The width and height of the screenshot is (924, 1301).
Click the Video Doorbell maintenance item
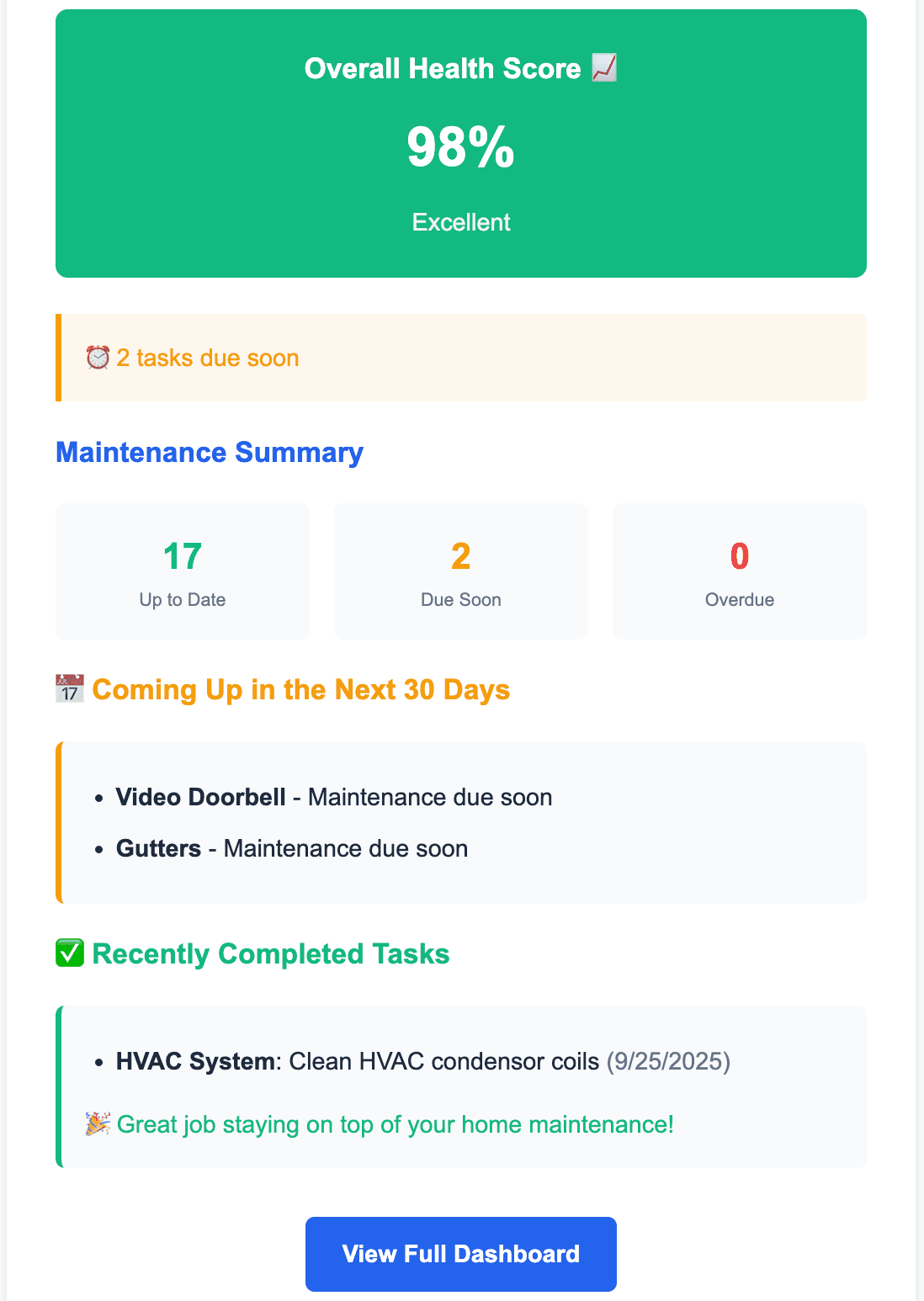tap(333, 797)
